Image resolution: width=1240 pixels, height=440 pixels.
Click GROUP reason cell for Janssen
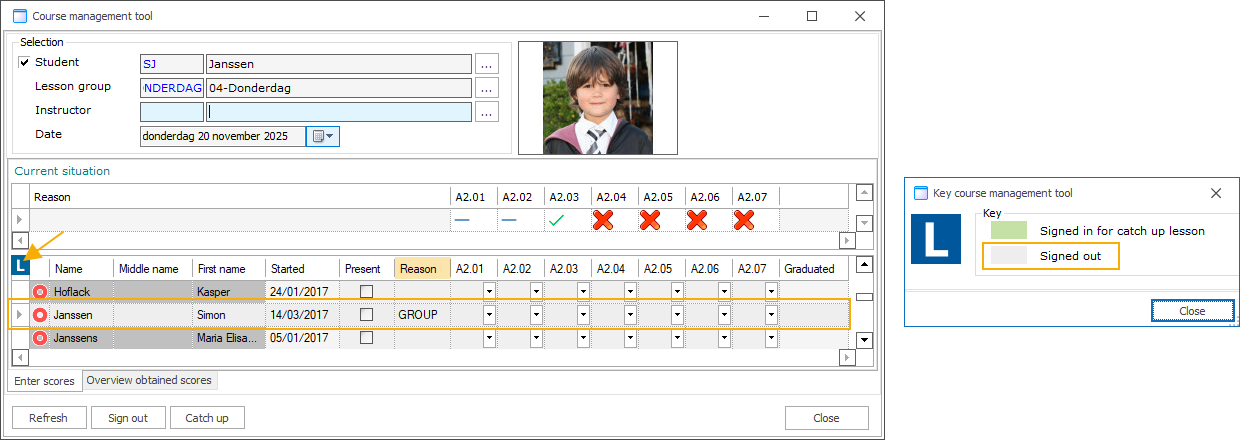click(422, 314)
